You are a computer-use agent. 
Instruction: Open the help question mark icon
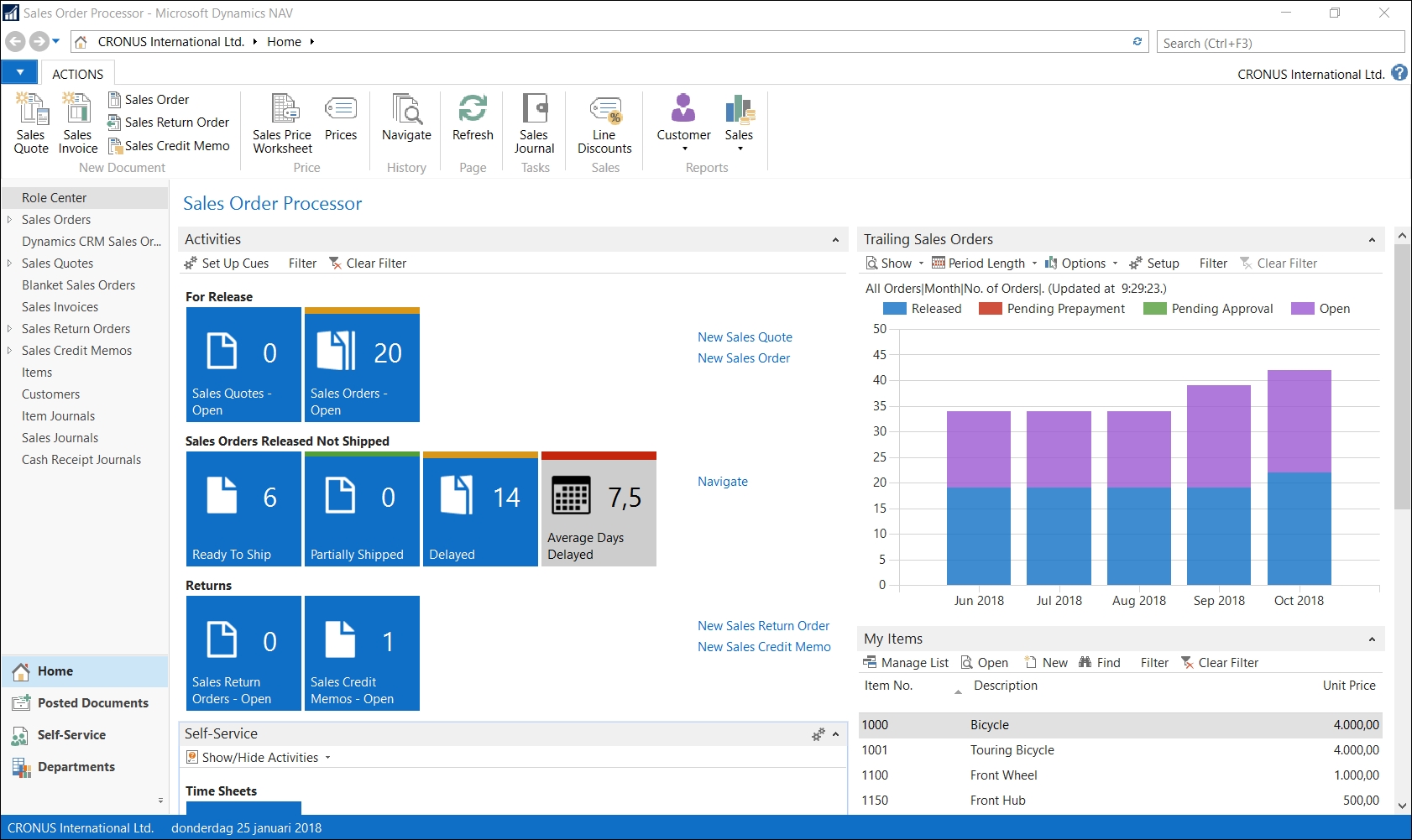click(1399, 73)
